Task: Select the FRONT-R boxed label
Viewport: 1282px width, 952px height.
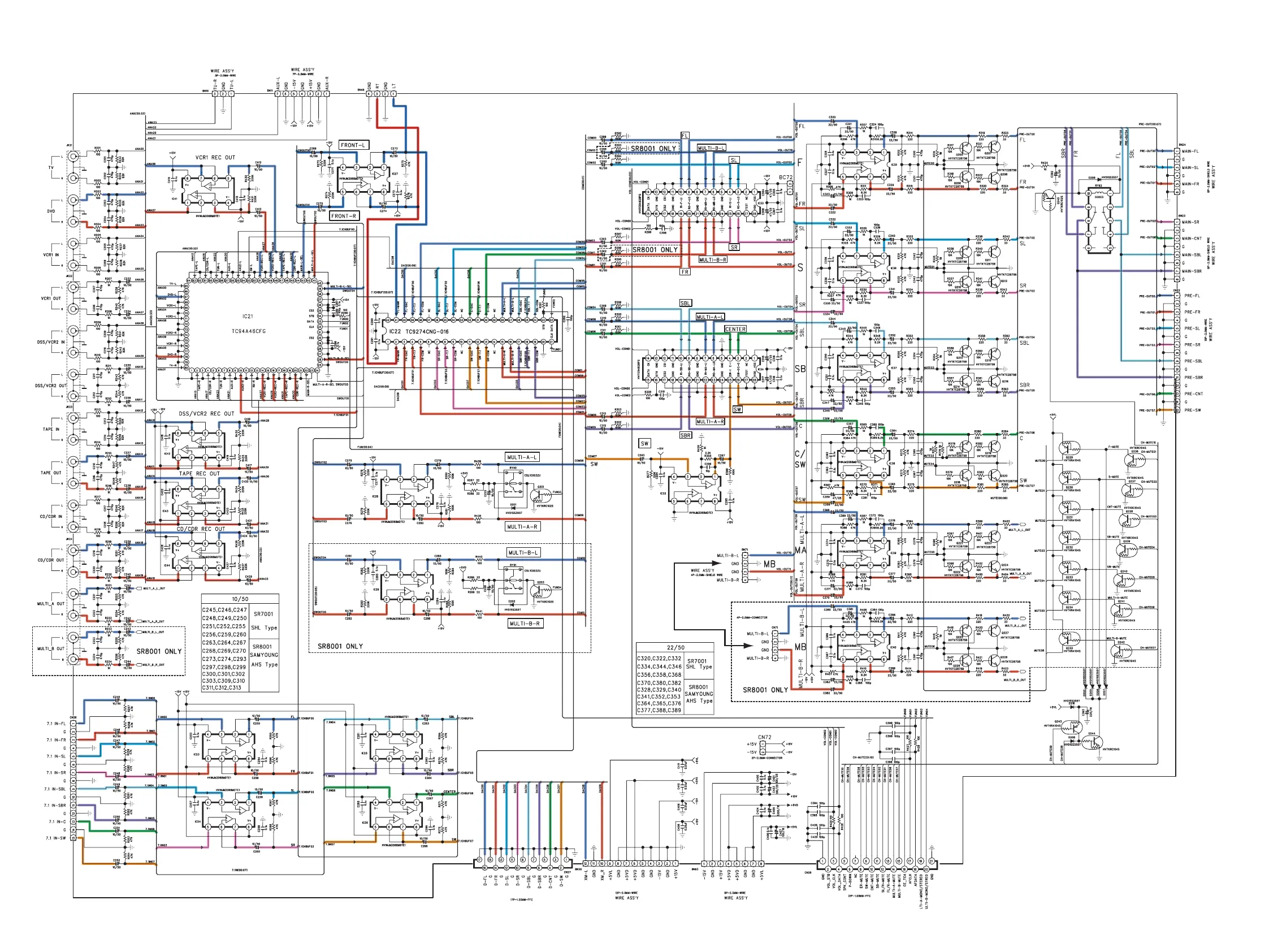Action: 344,216
